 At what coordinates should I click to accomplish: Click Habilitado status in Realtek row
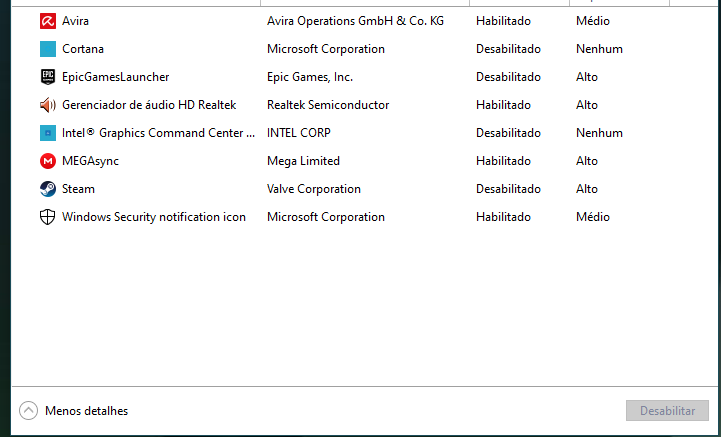tap(503, 105)
